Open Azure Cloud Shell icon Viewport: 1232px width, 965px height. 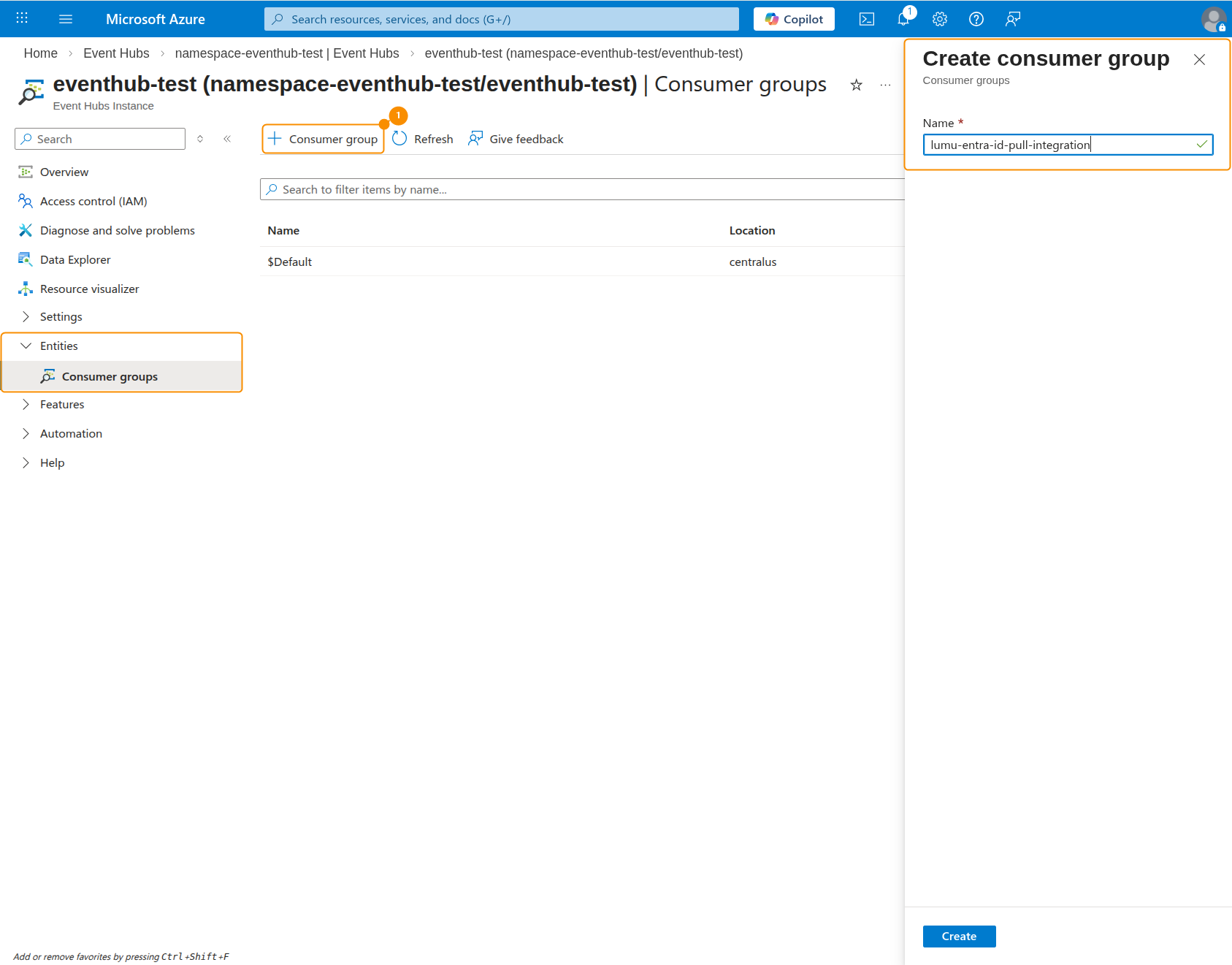point(866,19)
